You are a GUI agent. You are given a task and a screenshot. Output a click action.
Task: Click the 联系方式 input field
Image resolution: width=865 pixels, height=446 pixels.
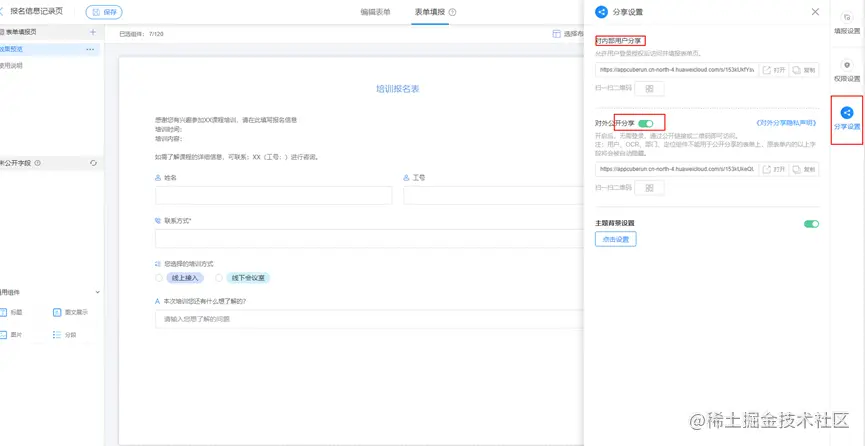pos(370,239)
